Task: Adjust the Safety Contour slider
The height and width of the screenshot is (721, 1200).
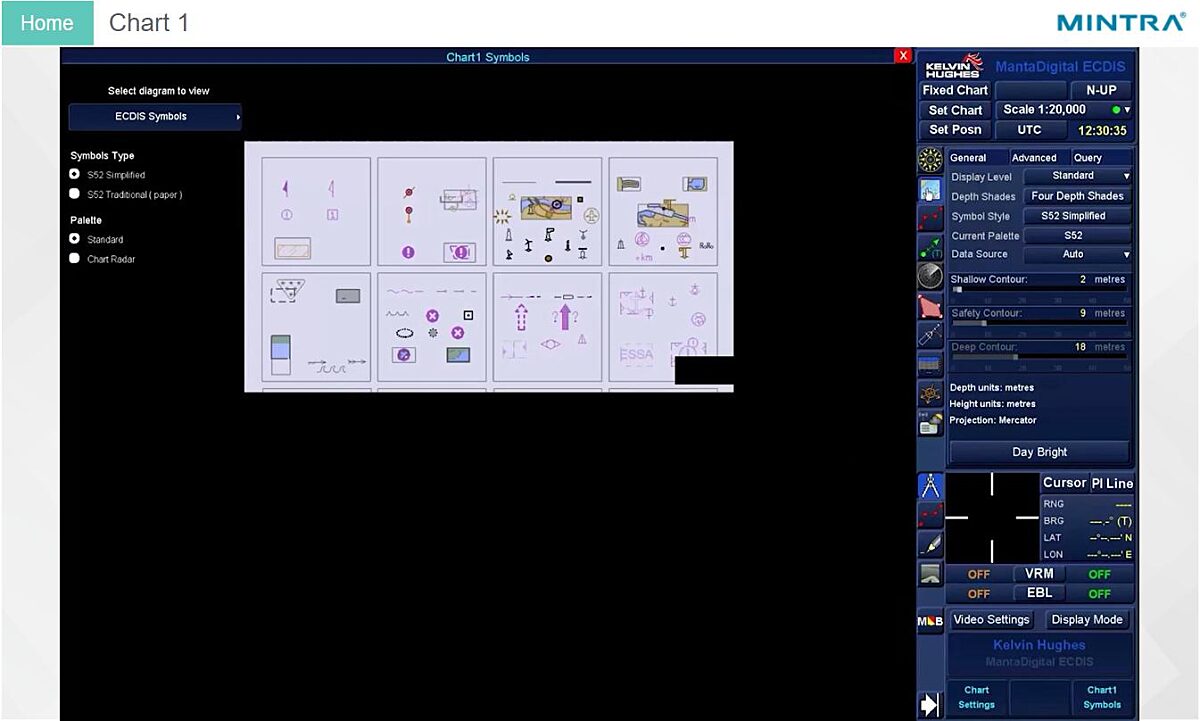Action: tap(1039, 324)
